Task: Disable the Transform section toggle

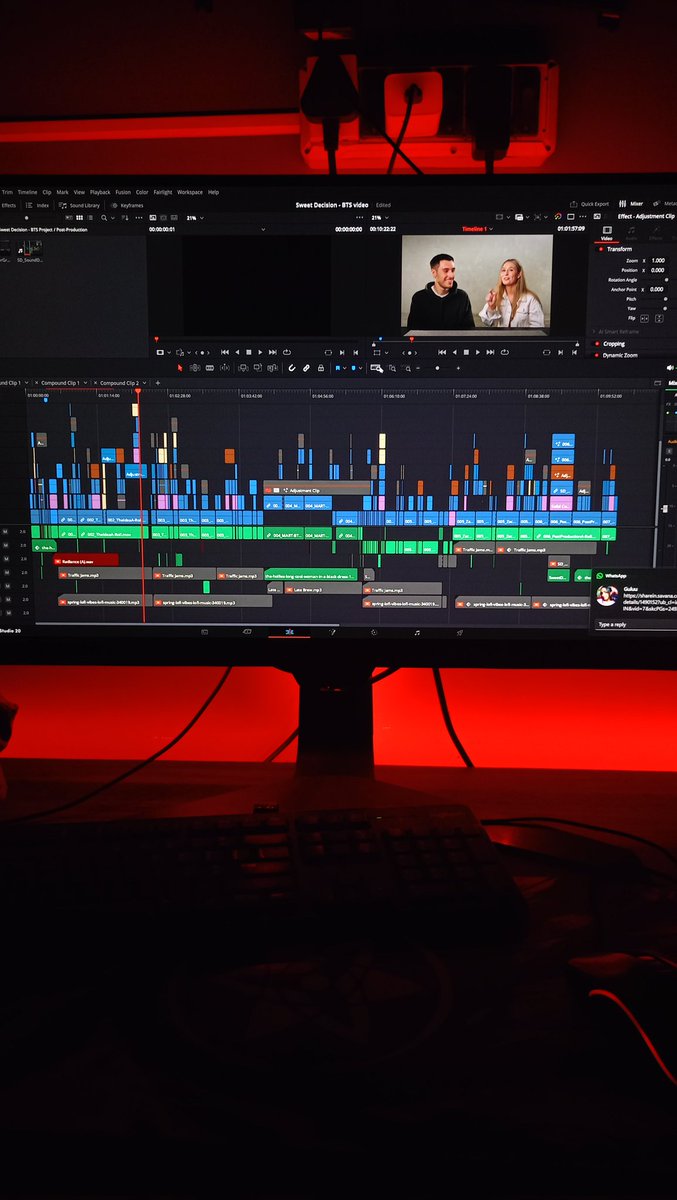Action: (599, 249)
